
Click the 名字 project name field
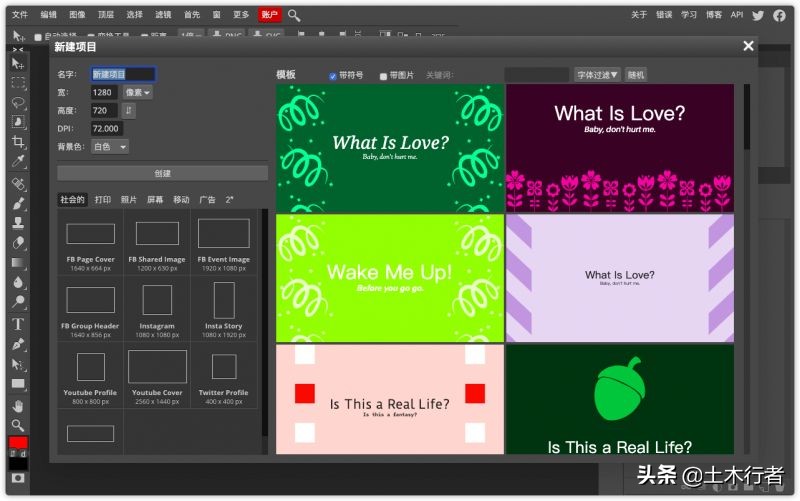tap(123, 74)
